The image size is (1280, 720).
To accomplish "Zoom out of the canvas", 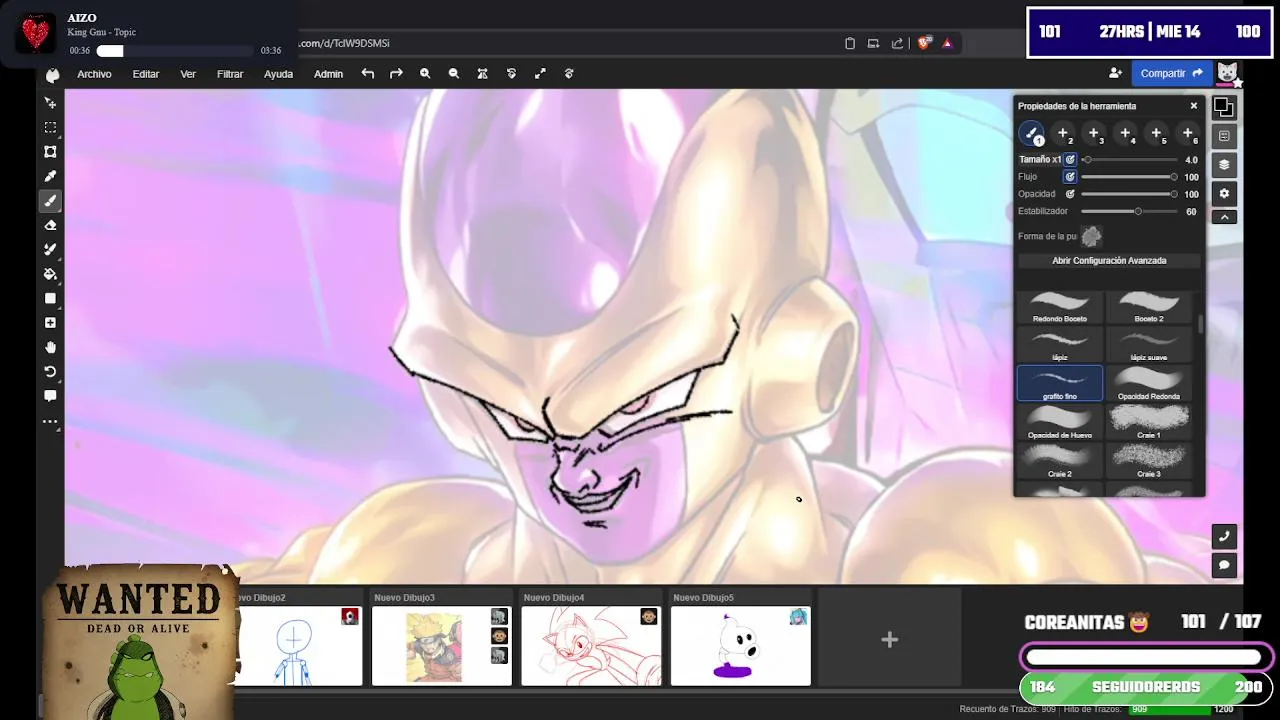I will tap(454, 73).
